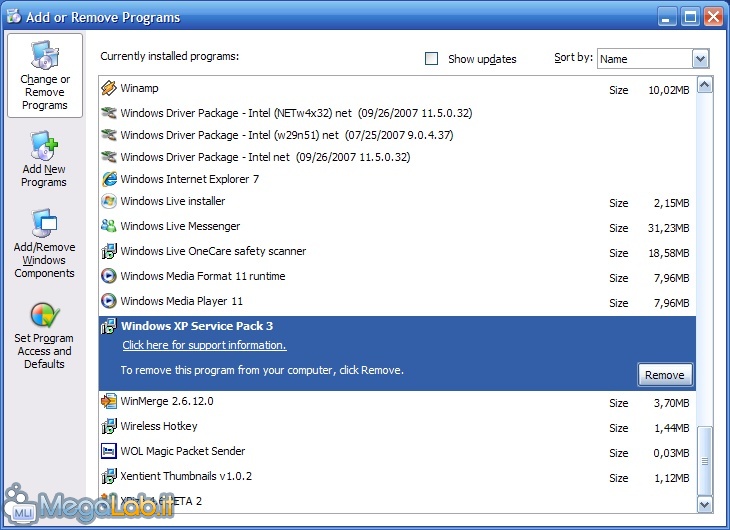Image resolution: width=730 pixels, height=530 pixels.
Task: Click the Intel net 11.5.0.32 driver icon
Action: tap(108, 156)
